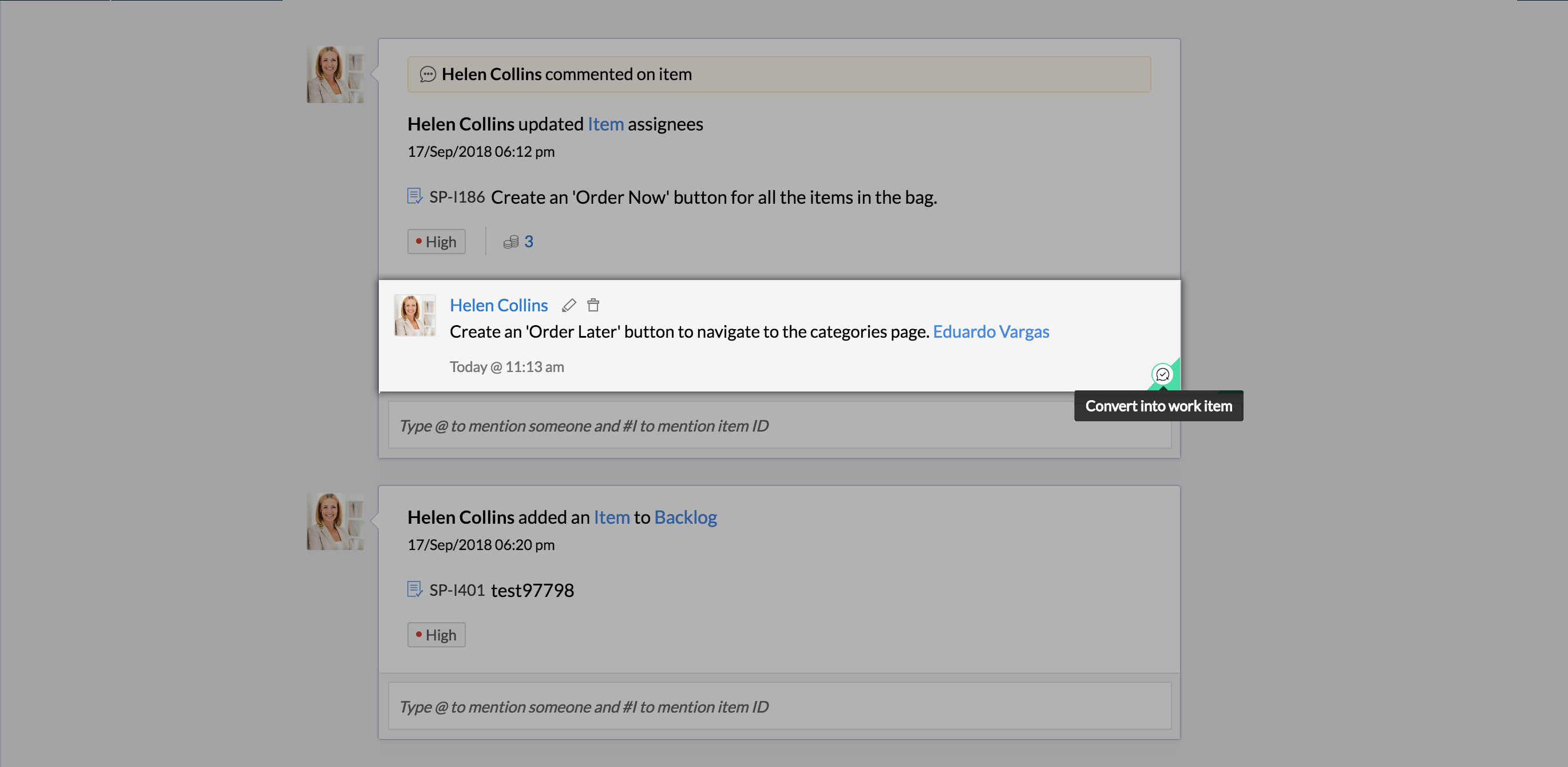Click the SP-I186 item type icon

pyautogui.click(x=414, y=196)
